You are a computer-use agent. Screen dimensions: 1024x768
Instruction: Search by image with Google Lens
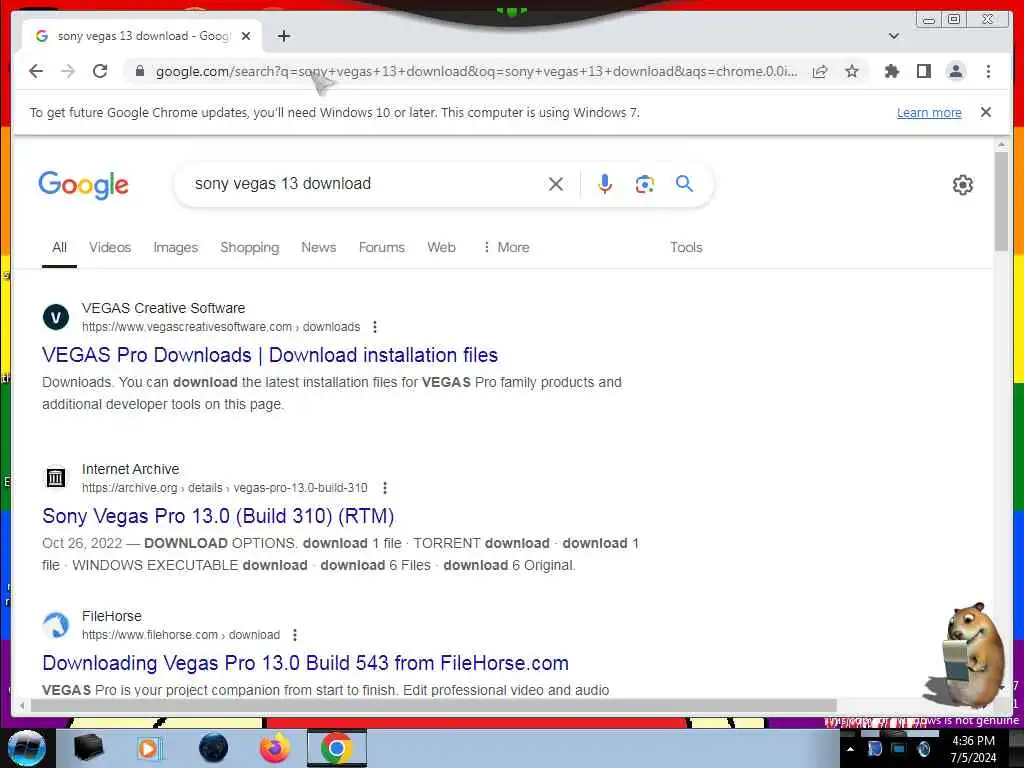pyautogui.click(x=645, y=184)
